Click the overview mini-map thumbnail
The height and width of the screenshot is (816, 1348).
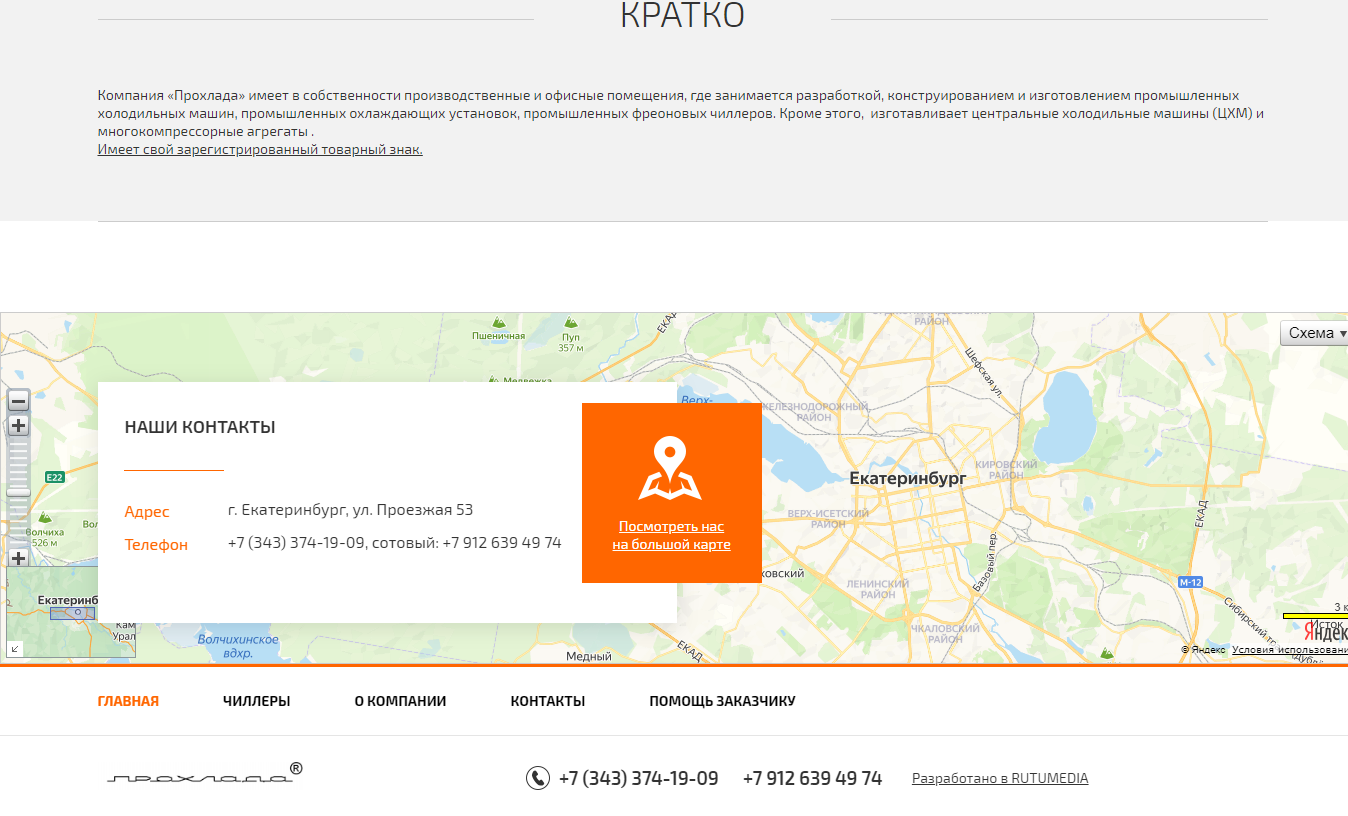72,612
